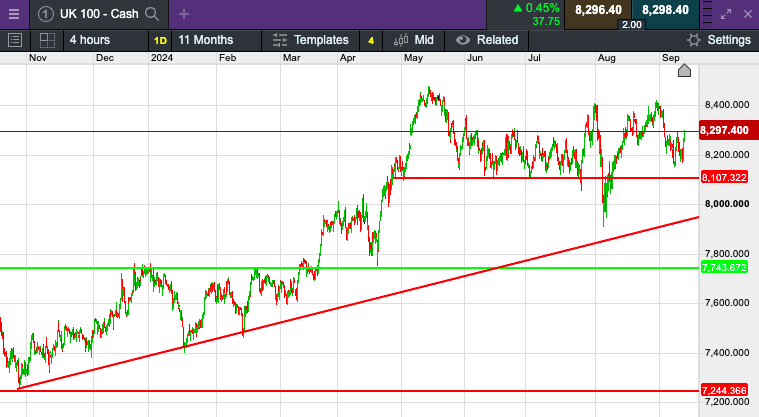The width and height of the screenshot is (759, 417).
Task: Click the Aug label on time axis
Action: tap(607, 58)
